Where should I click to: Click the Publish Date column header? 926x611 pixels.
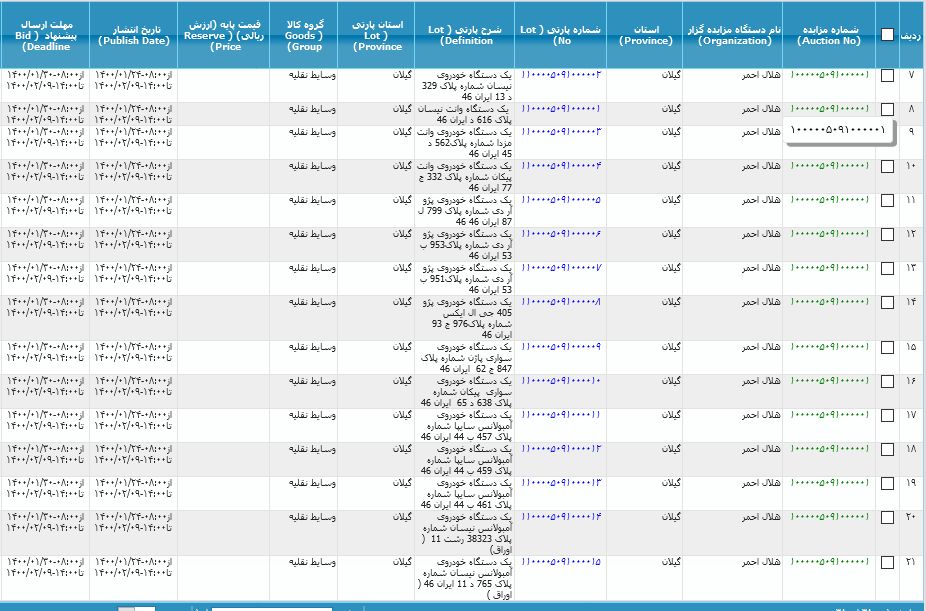click(x=133, y=35)
